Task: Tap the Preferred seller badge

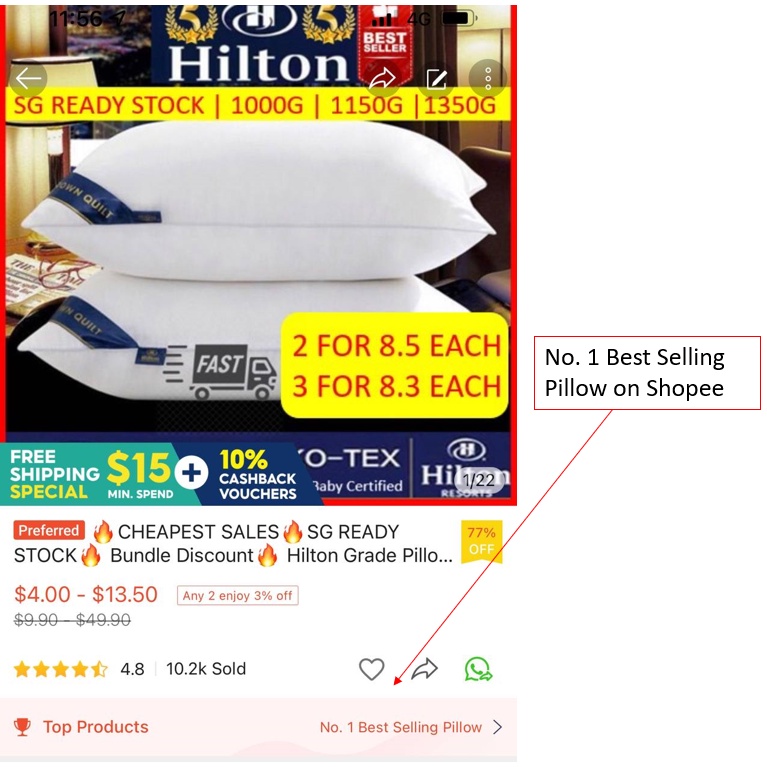Action: tap(49, 530)
